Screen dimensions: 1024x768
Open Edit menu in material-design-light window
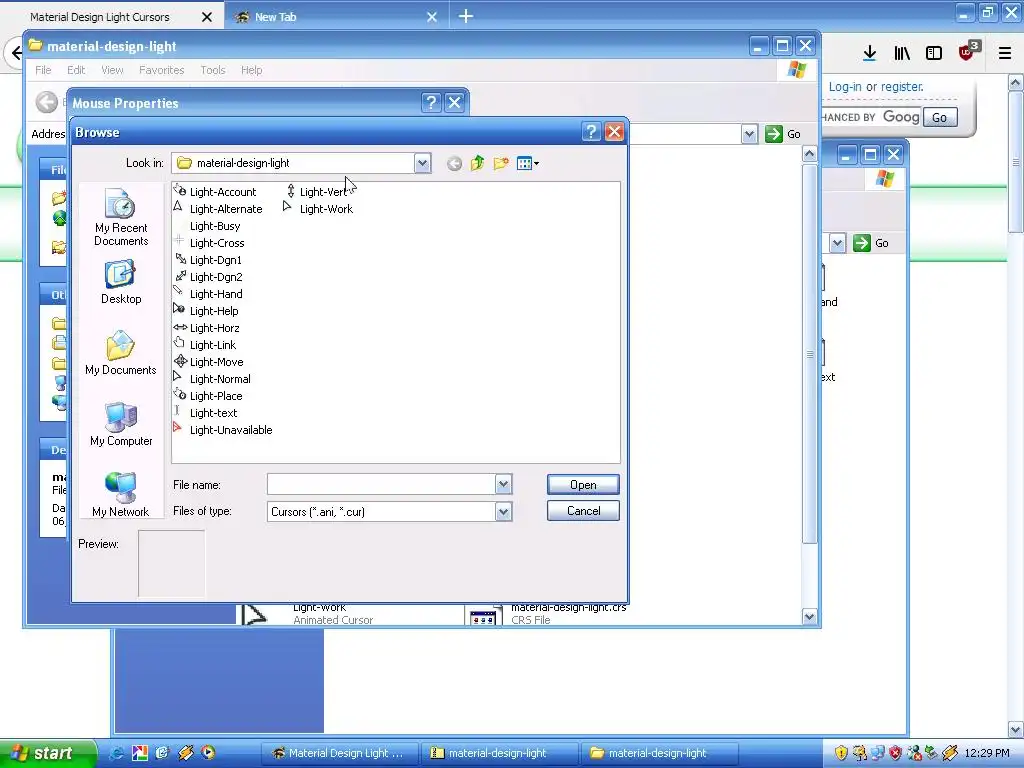tap(76, 70)
